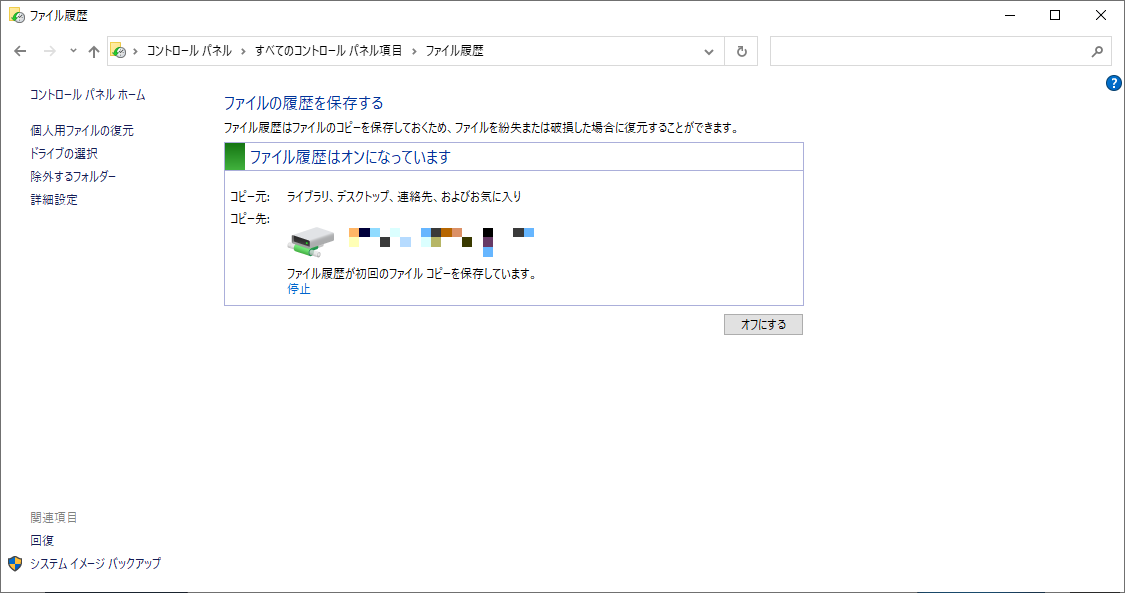
Task: Click the 停止 link to stop copying
Action: pos(299,289)
